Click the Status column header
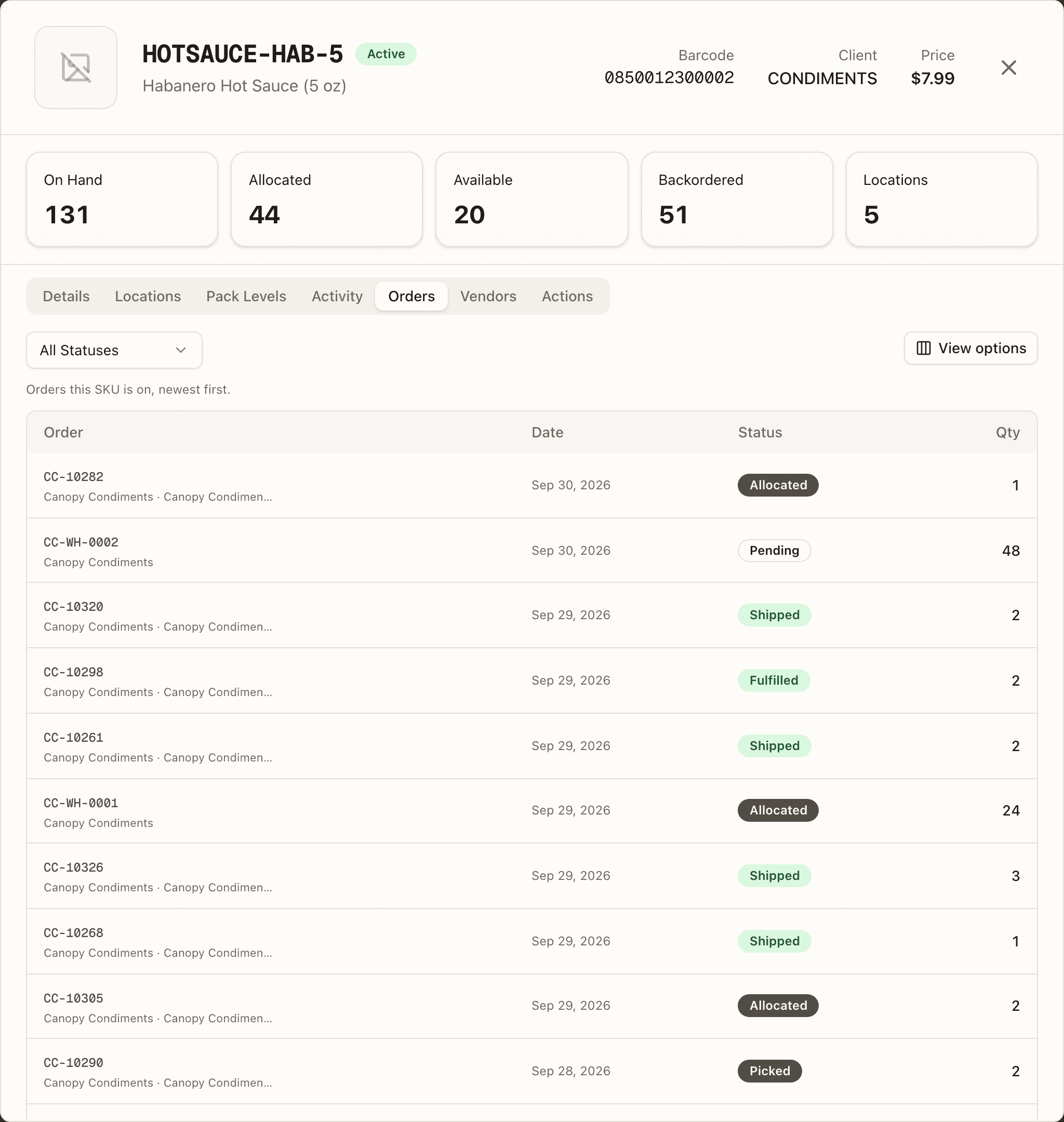This screenshot has width=1064, height=1122. click(760, 432)
